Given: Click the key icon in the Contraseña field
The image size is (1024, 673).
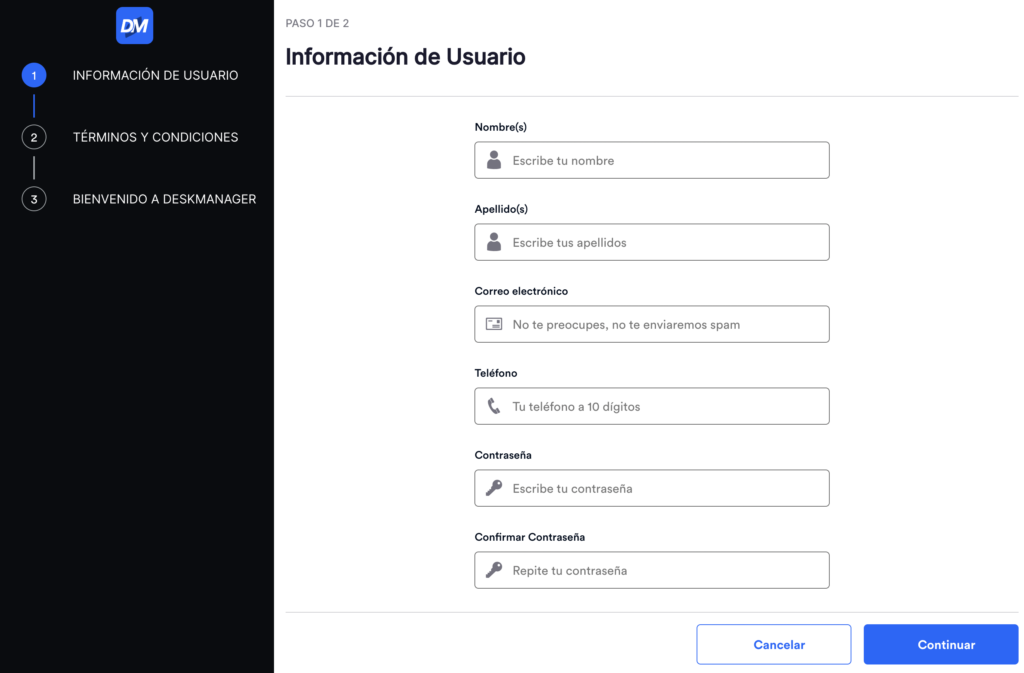Looking at the screenshot, I should point(494,487).
